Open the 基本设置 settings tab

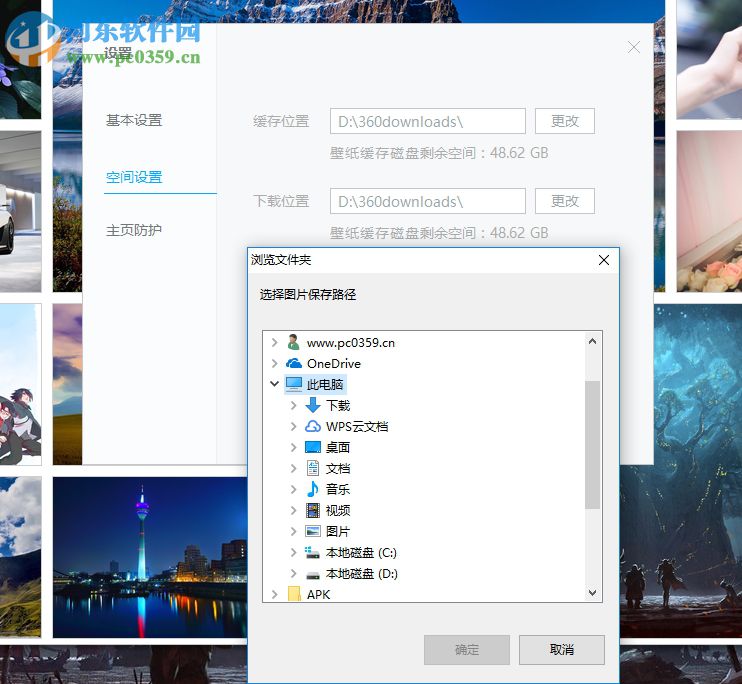point(134,120)
